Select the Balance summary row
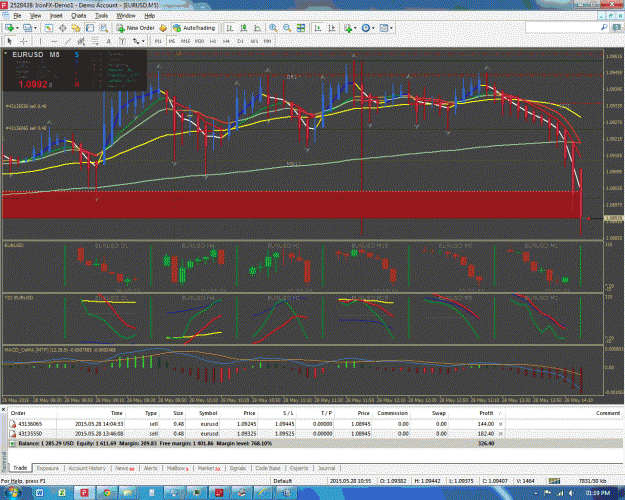Viewport: 625px width, 500px height. click(315, 443)
